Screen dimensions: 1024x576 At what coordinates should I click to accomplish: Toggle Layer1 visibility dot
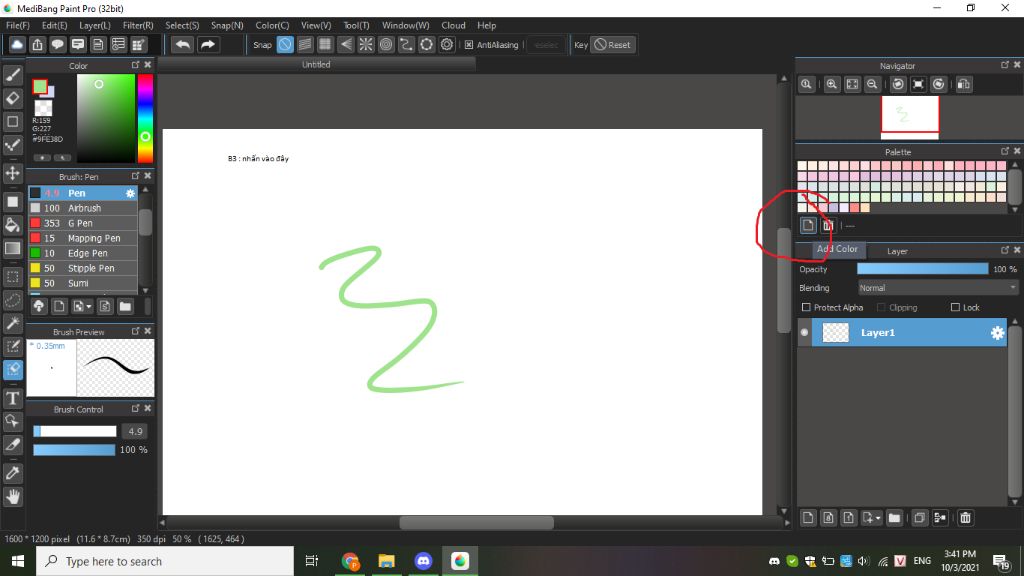(805, 332)
